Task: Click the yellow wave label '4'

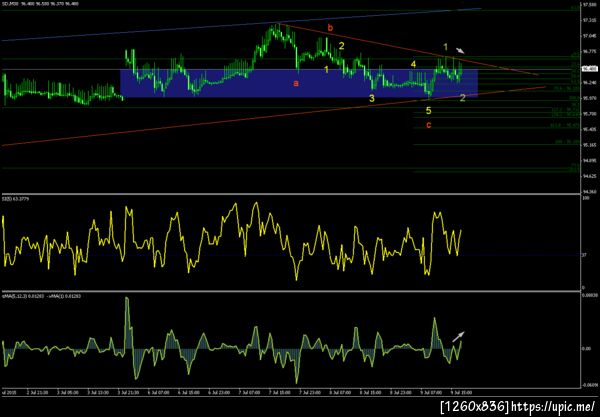Action: (x=413, y=64)
